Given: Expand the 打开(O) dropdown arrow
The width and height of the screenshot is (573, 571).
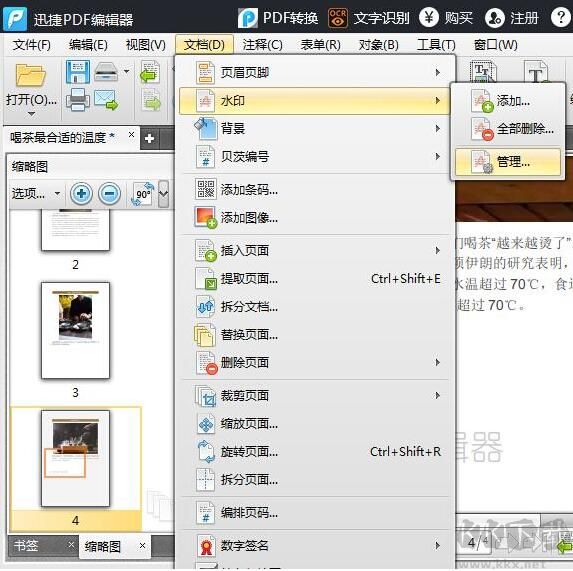Looking at the screenshot, I should tap(31, 114).
